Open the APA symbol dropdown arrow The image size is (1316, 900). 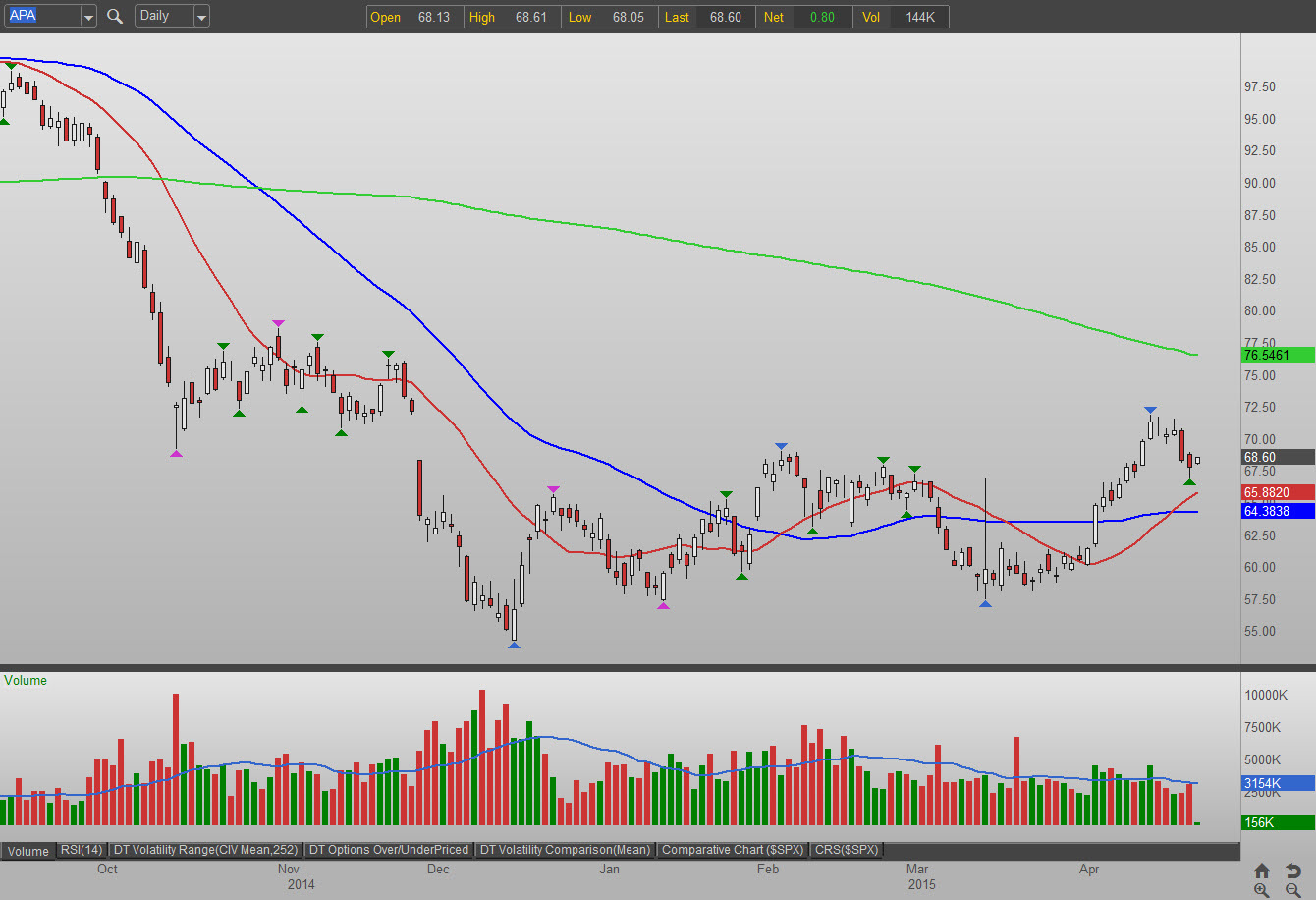(x=88, y=17)
